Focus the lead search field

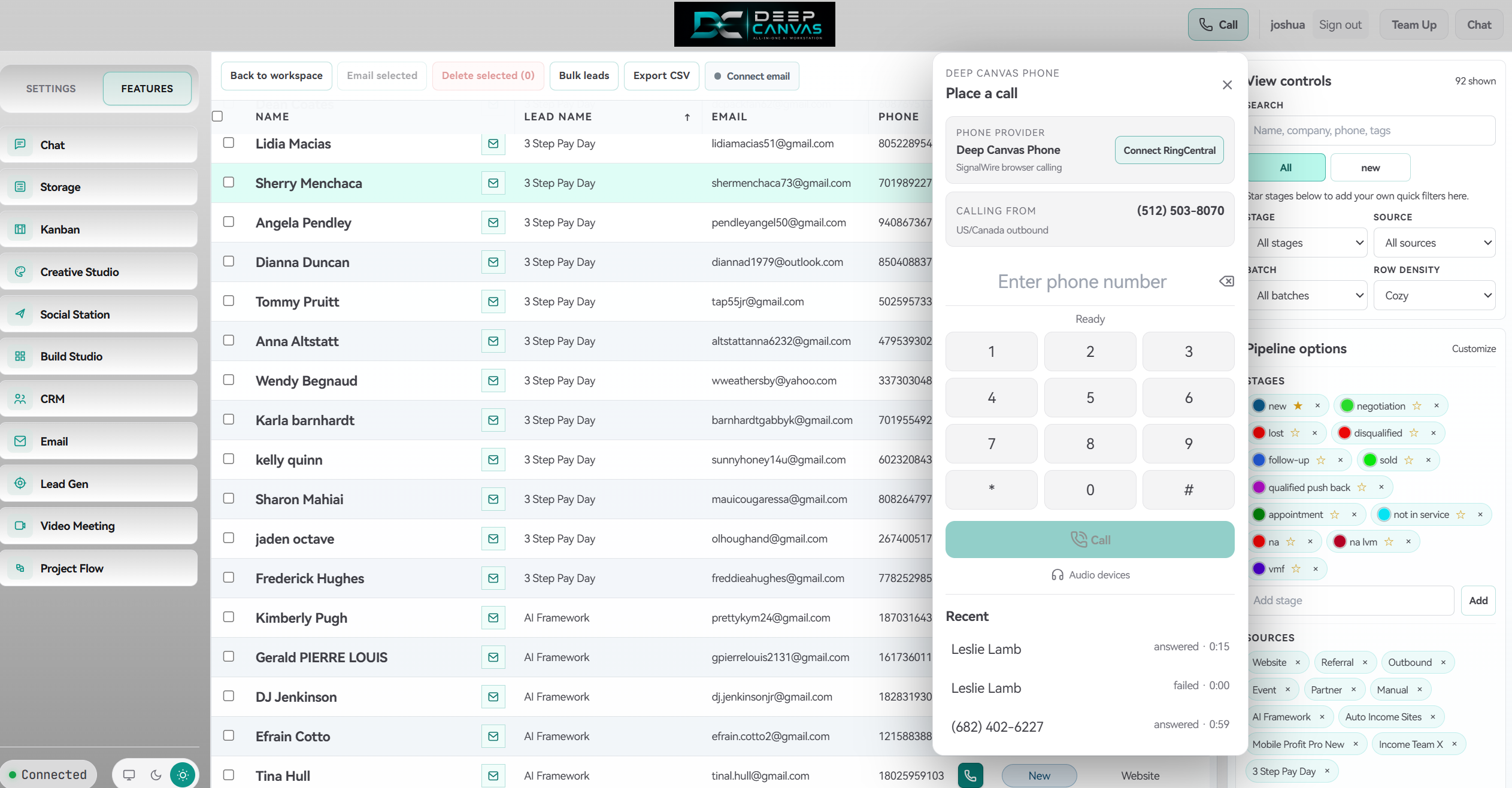point(1371,131)
